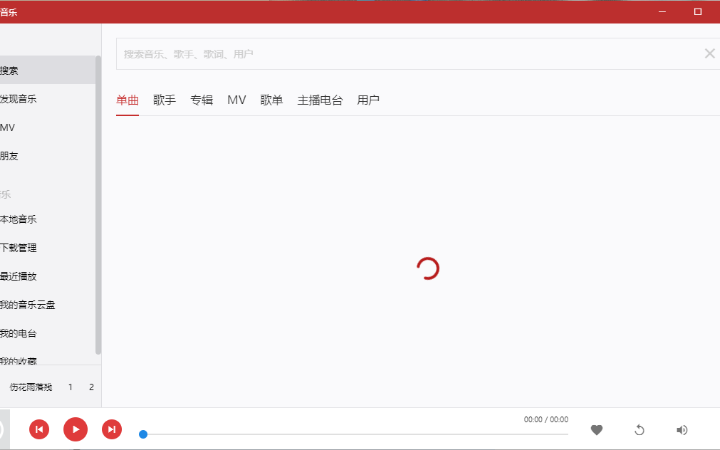This screenshot has height=450, width=720.
Task: Like the current song with heart icon
Action: 596,430
